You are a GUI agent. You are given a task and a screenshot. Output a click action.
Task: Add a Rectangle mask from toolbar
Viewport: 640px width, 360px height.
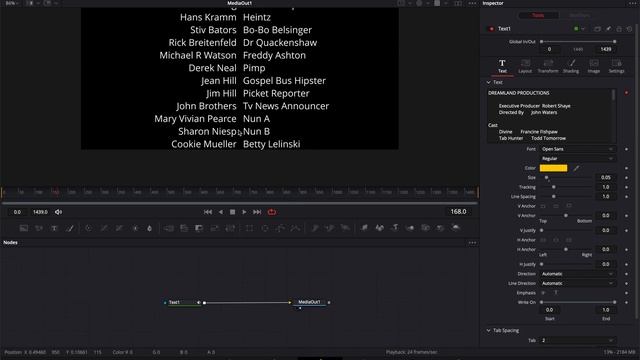tap(249, 228)
